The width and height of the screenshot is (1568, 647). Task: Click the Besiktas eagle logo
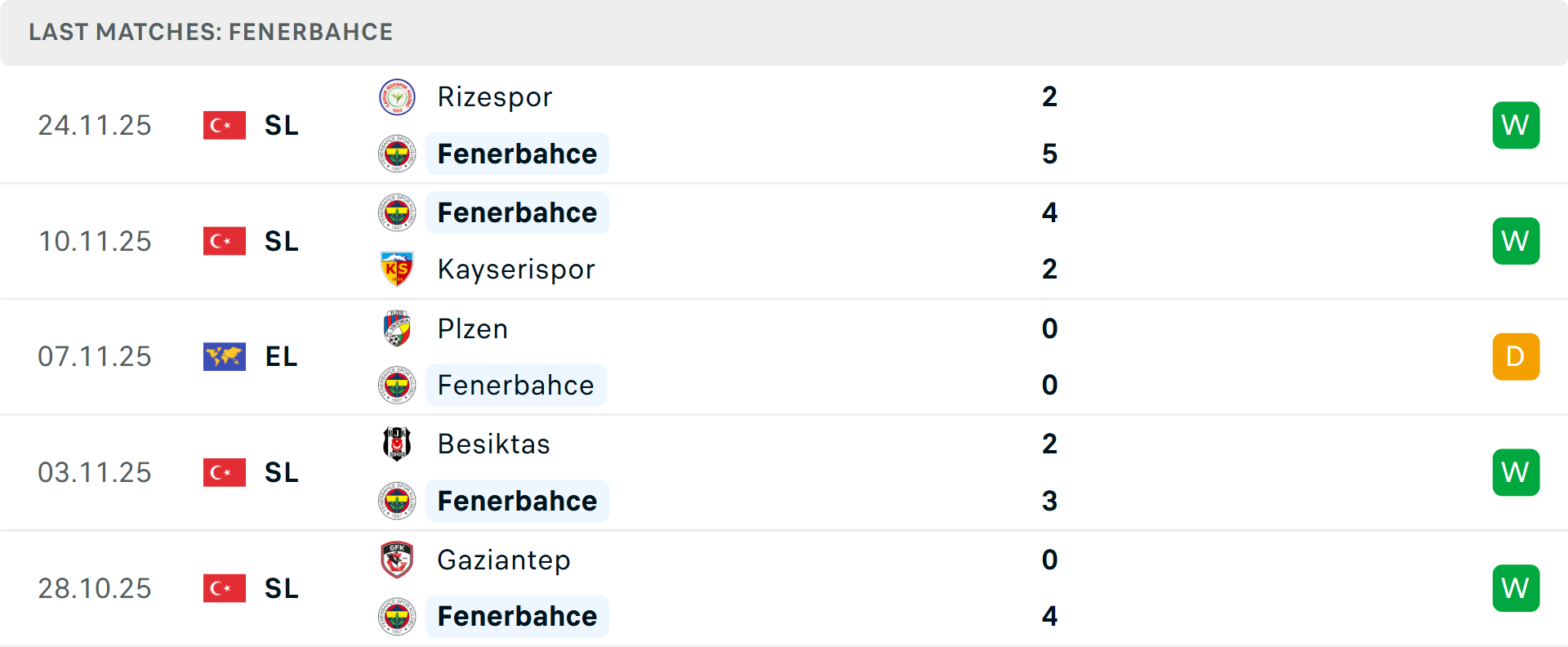coord(397,444)
